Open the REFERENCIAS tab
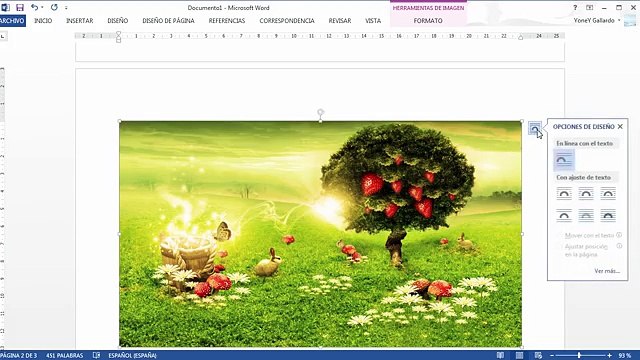 click(x=227, y=20)
